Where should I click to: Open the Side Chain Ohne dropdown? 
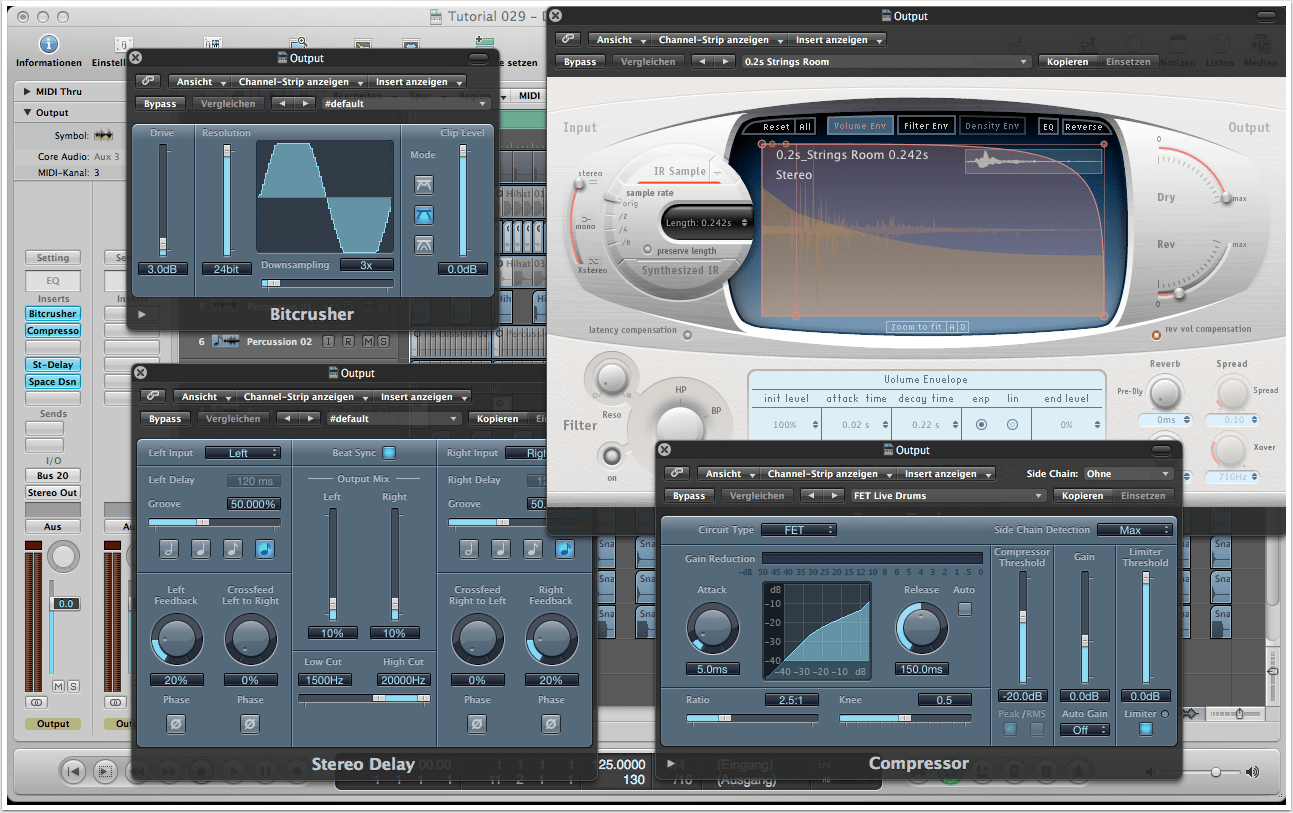[1128, 474]
